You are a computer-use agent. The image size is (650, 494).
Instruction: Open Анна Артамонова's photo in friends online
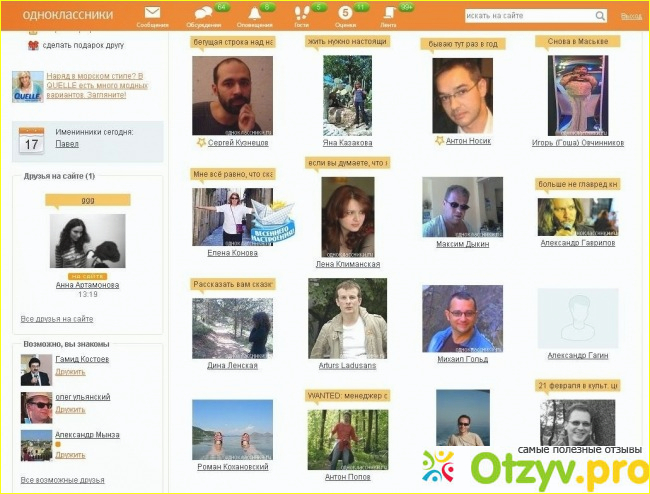pyautogui.click(x=87, y=241)
